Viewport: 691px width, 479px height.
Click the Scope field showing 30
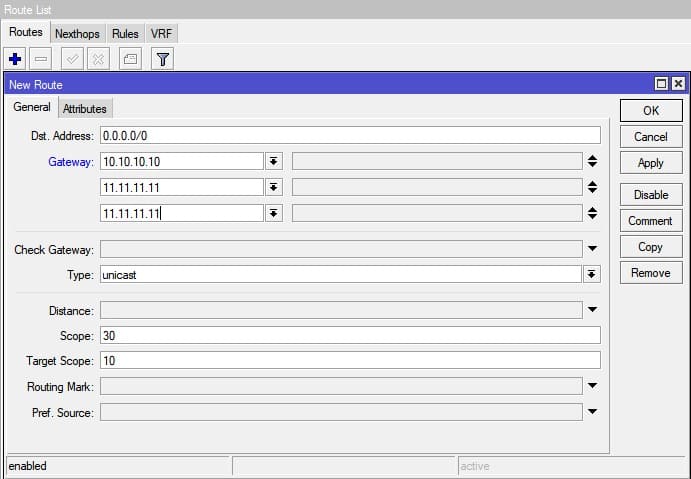pos(350,335)
